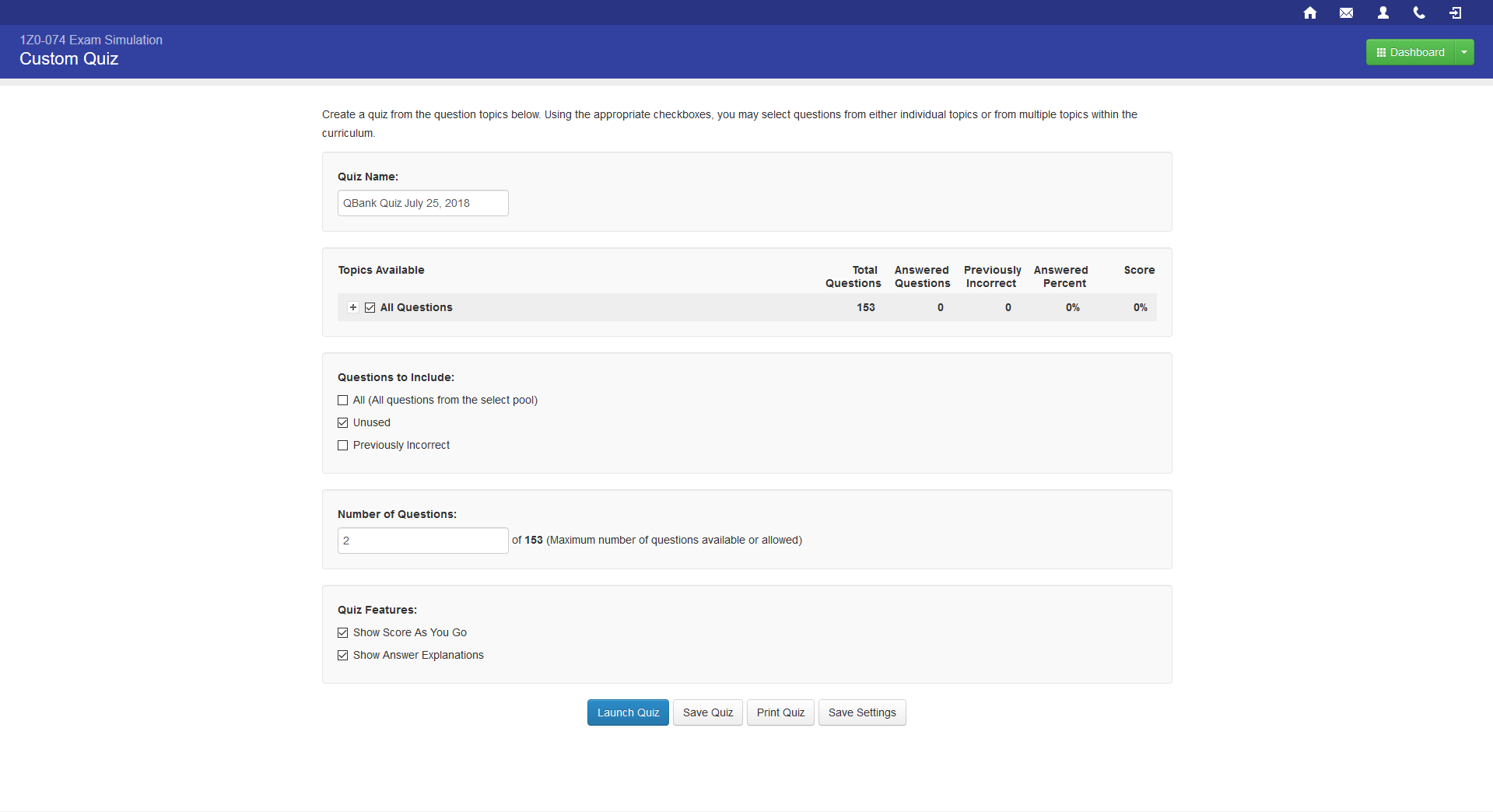
Task: Click the Save Settings button
Action: pyautogui.click(x=861, y=712)
